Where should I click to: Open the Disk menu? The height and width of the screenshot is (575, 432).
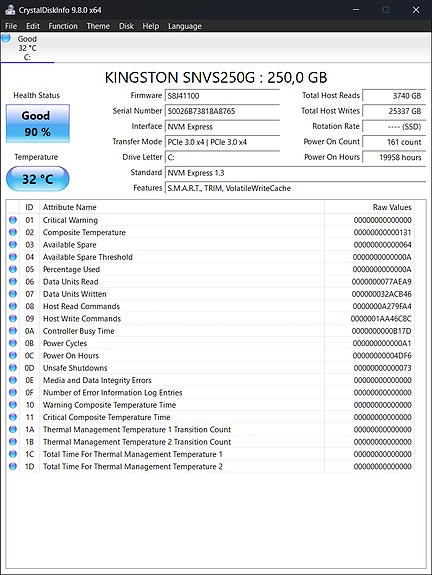(126, 26)
